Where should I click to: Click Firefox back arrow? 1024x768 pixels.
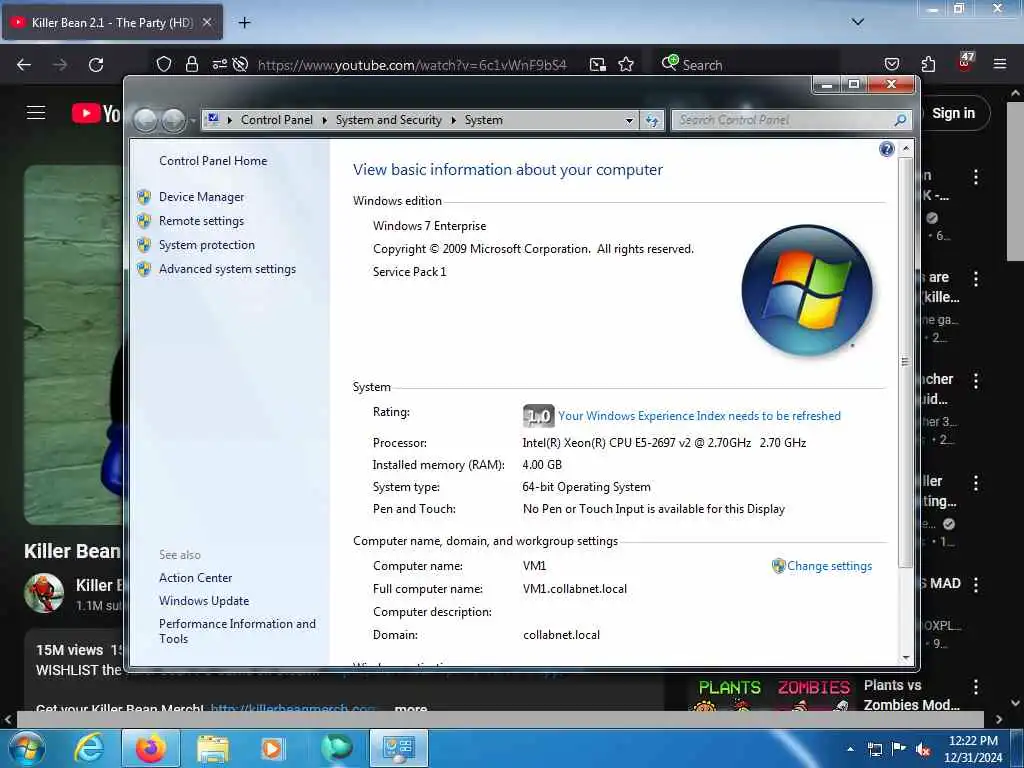[24, 65]
